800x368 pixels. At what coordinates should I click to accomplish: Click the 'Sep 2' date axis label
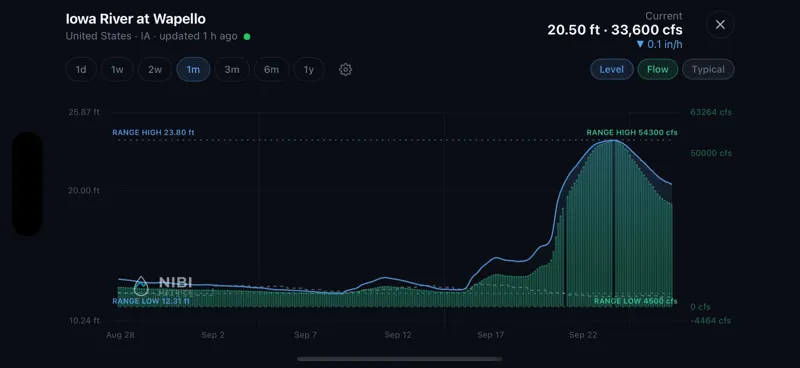pos(213,335)
